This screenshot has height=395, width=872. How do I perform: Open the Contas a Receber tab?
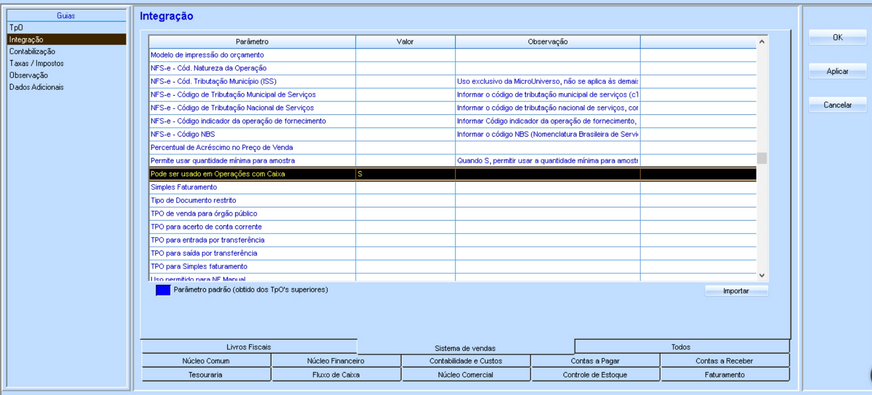point(725,361)
